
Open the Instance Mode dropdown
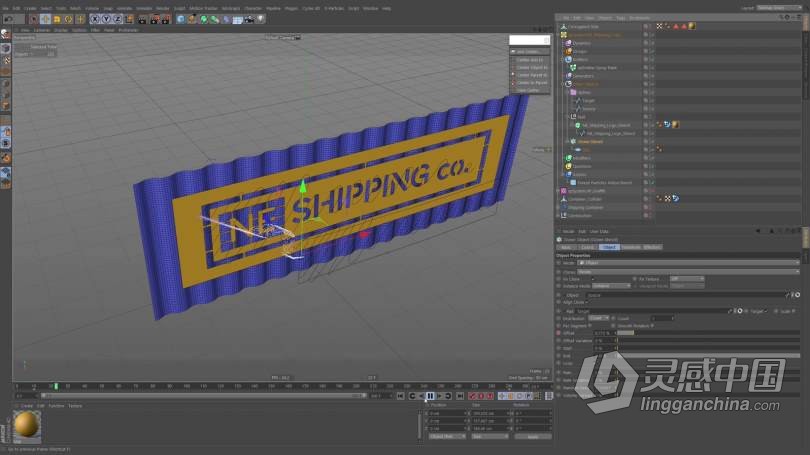tap(611, 286)
